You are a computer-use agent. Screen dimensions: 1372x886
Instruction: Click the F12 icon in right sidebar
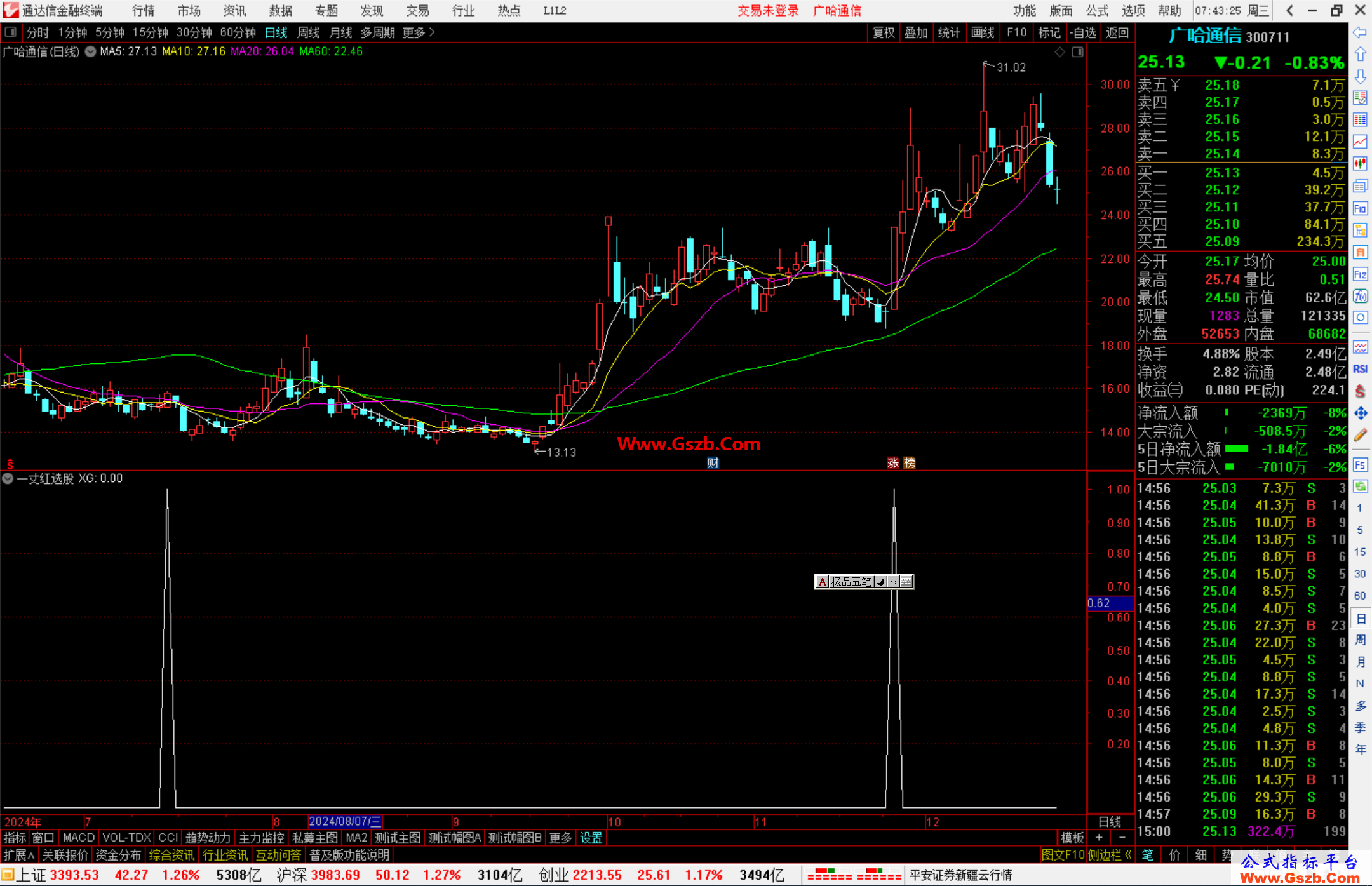coord(1360,274)
